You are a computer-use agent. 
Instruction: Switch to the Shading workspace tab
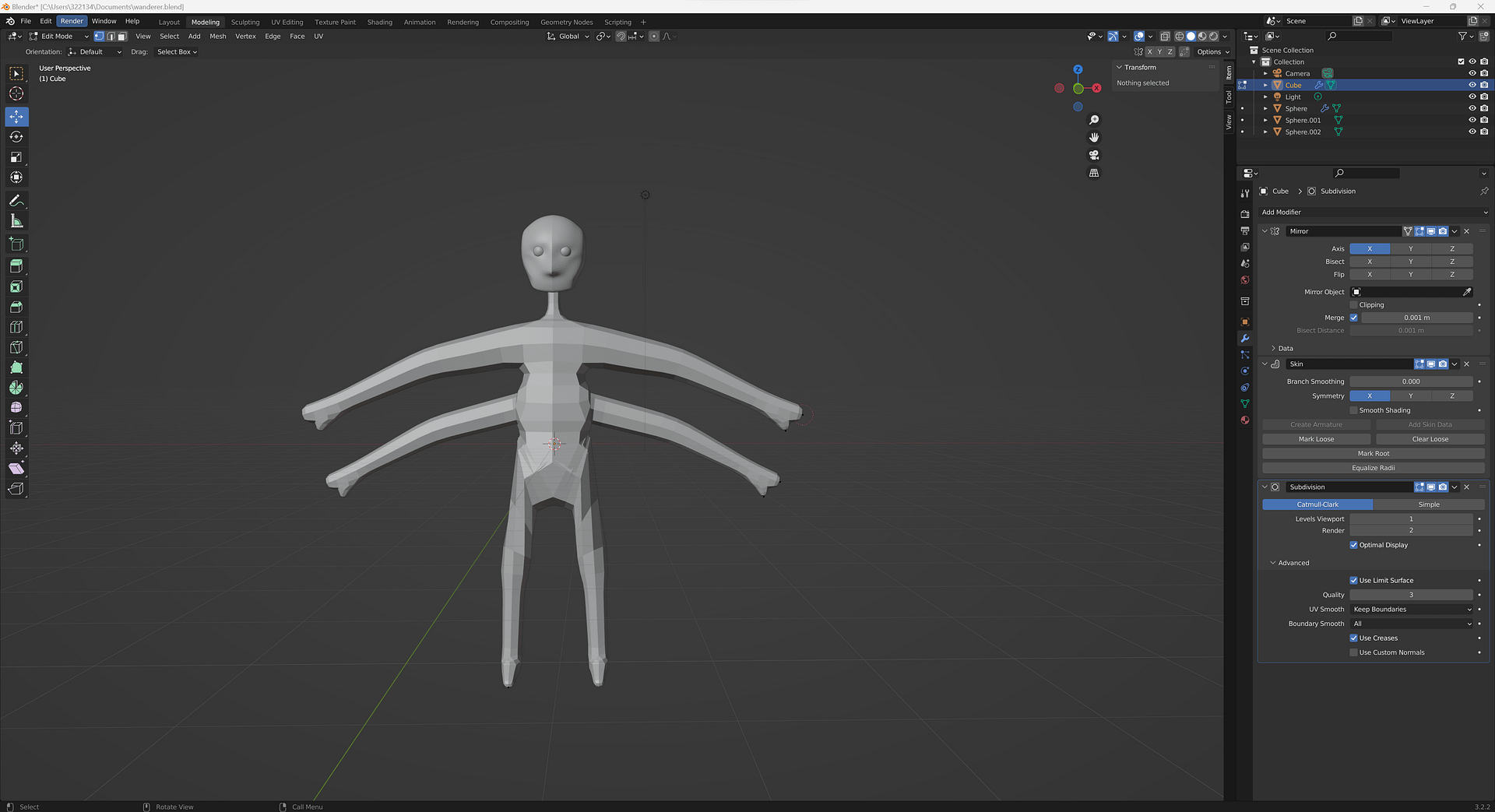(x=380, y=22)
